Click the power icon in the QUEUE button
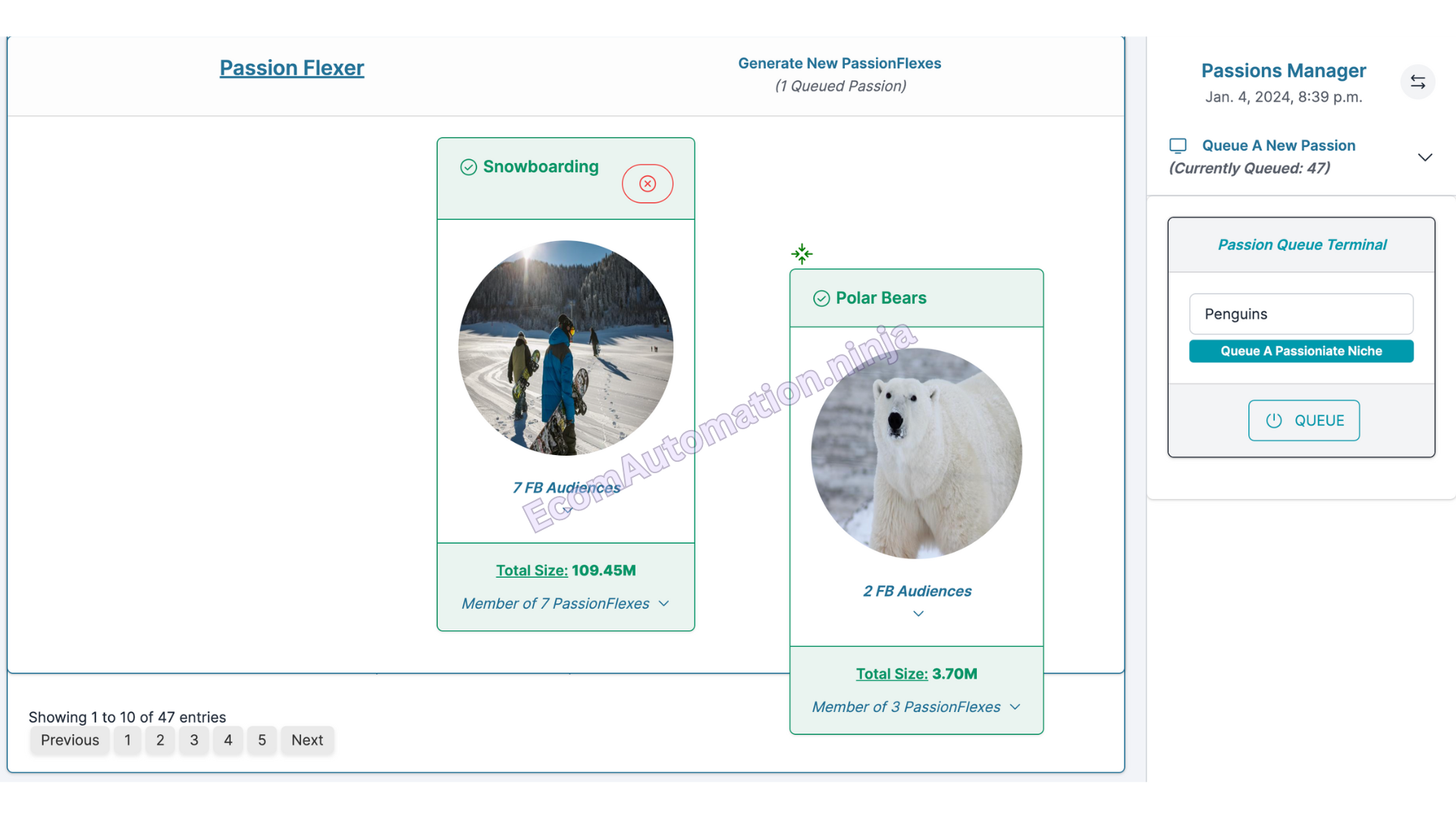The width and height of the screenshot is (1456, 819). (x=1274, y=421)
